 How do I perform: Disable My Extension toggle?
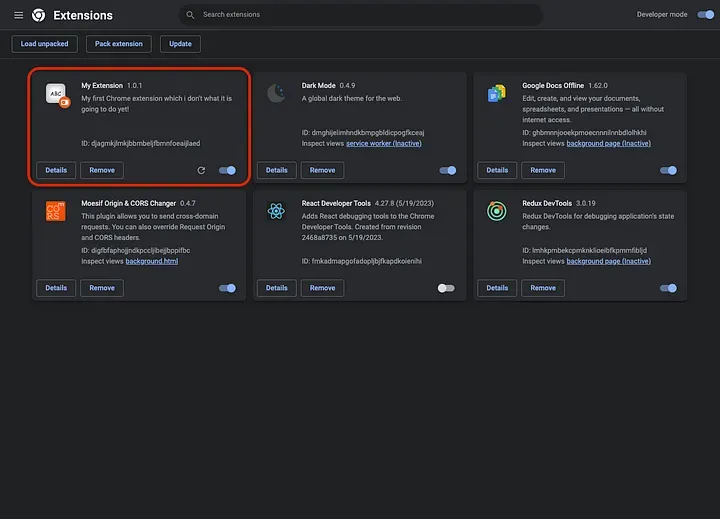[x=227, y=170]
